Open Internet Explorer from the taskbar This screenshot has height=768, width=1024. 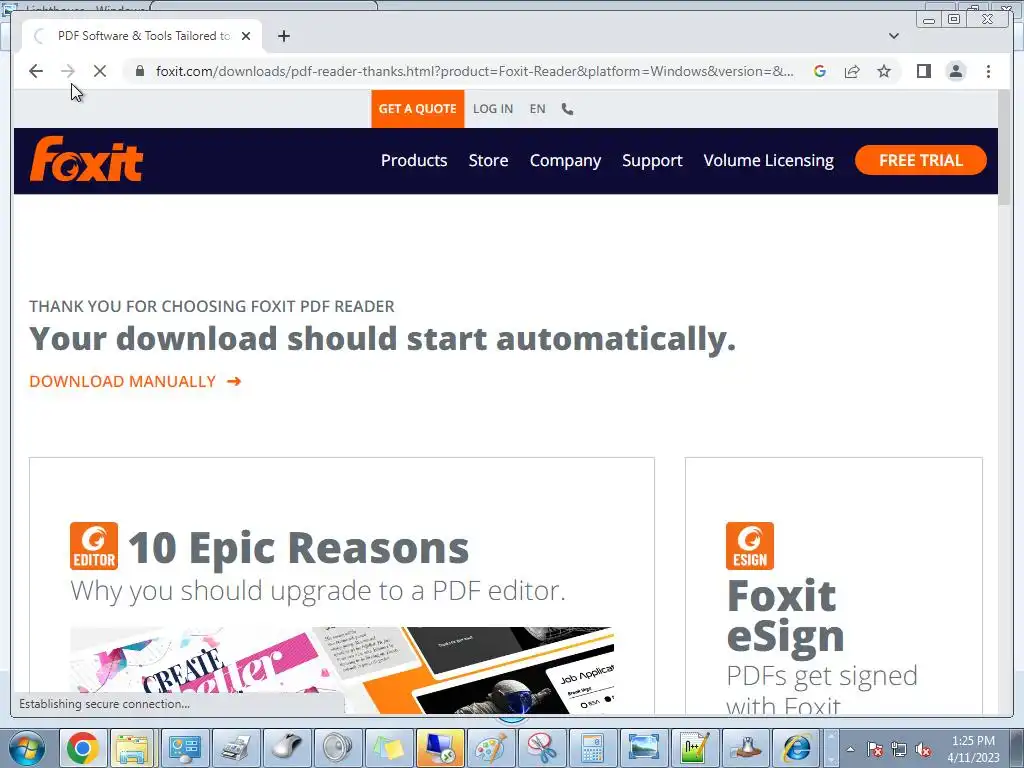[796, 748]
